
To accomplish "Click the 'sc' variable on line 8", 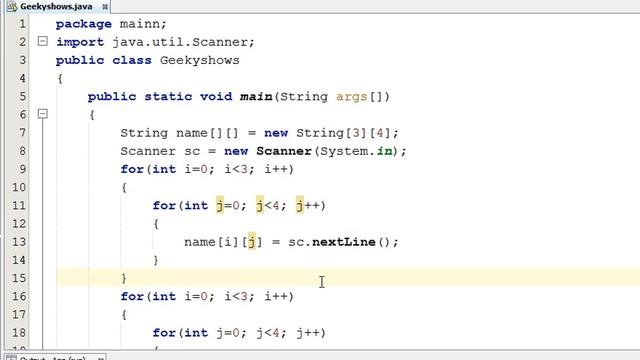I will 192,151.
